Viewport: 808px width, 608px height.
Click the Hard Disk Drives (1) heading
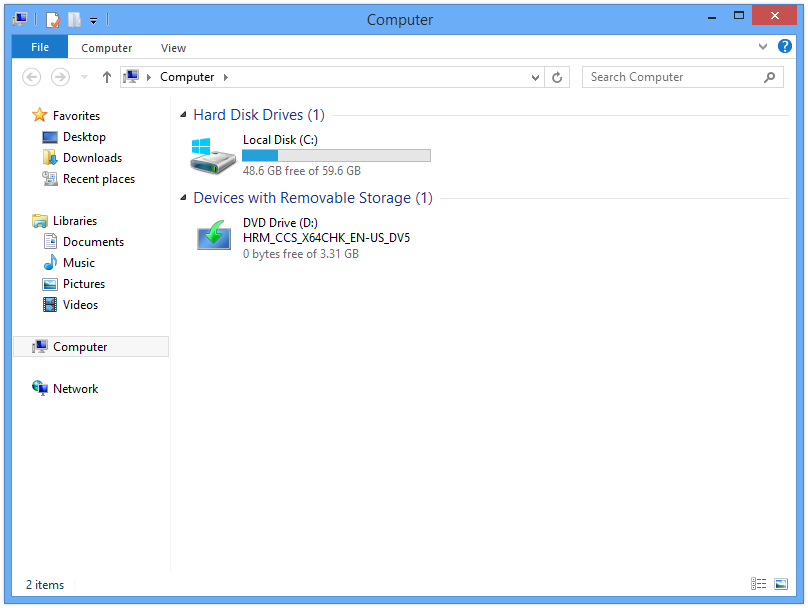click(x=259, y=115)
